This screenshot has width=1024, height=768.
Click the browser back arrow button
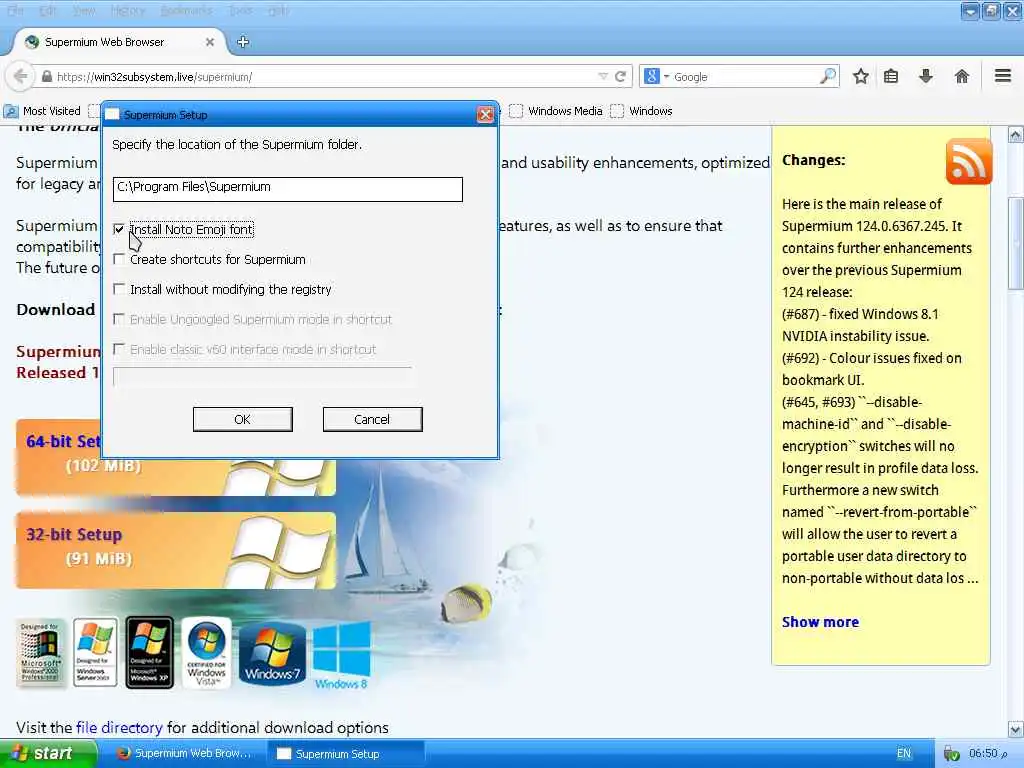pyautogui.click(x=20, y=76)
